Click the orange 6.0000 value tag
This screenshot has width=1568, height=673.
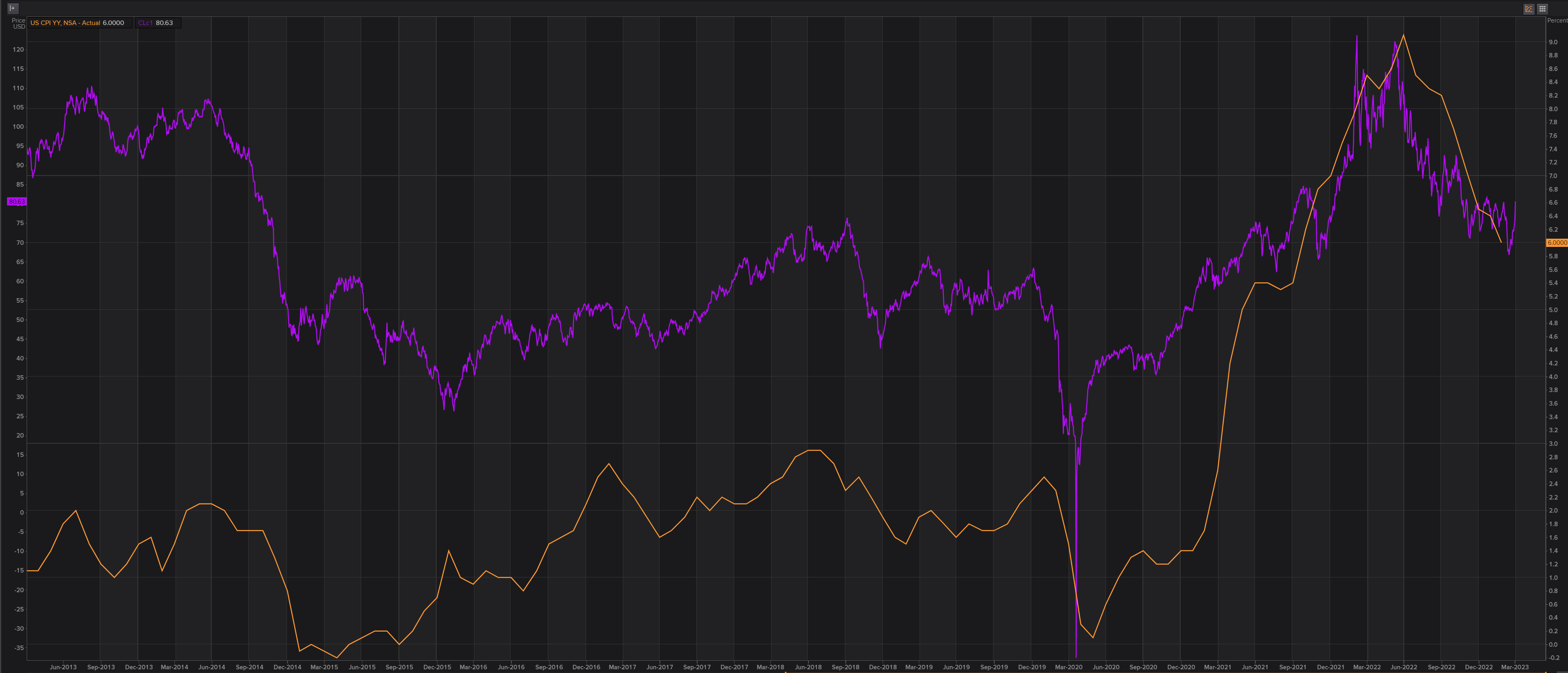point(1557,243)
